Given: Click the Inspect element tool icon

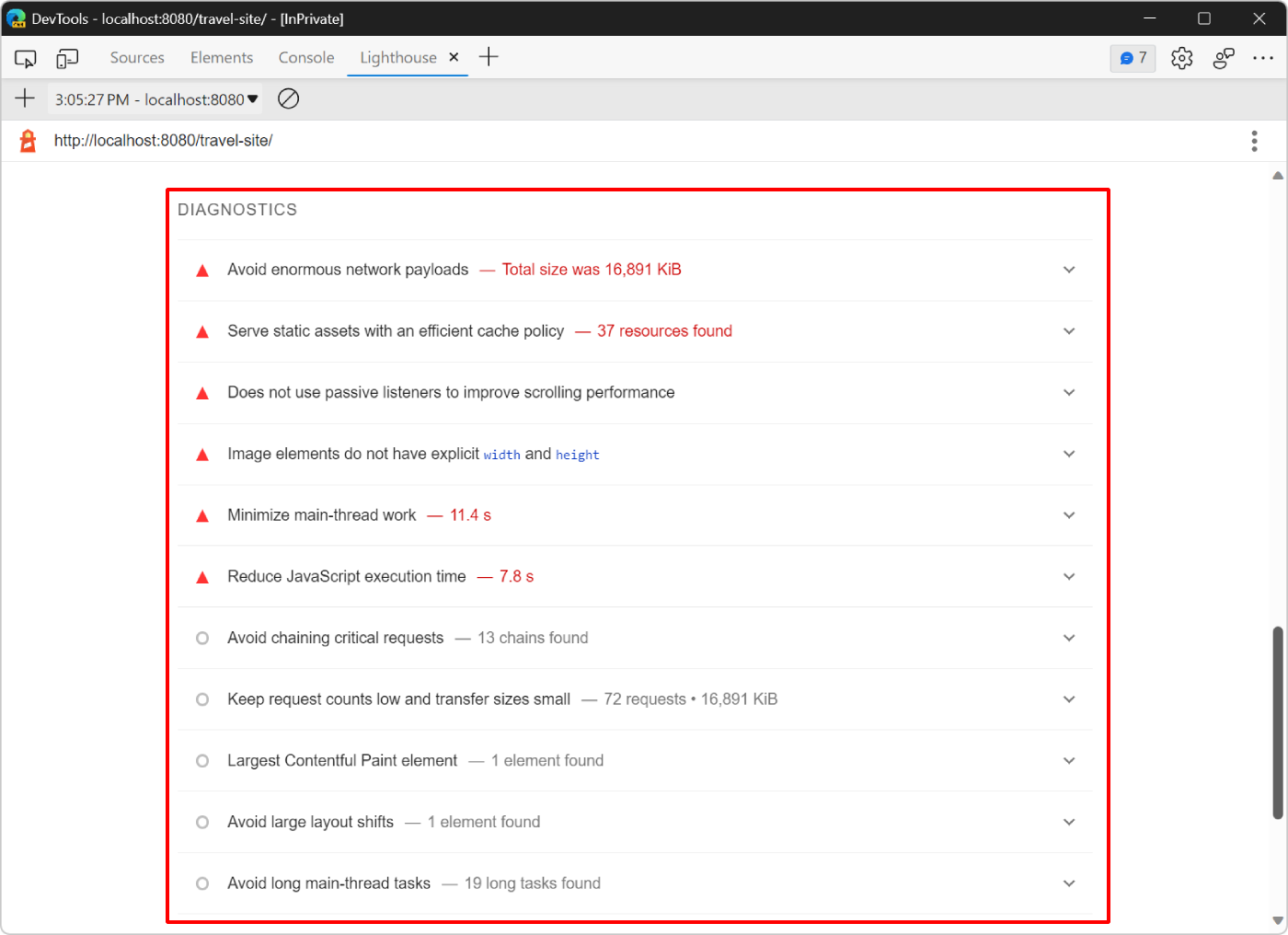Looking at the screenshot, I should click(x=25, y=58).
